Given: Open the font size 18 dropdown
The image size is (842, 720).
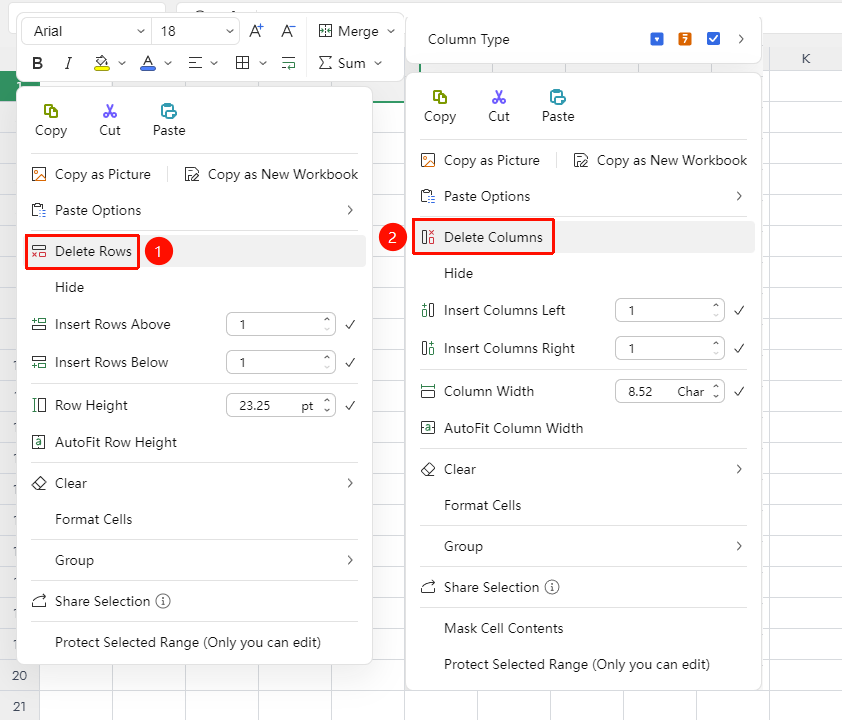Looking at the screenshot, I should [195, 31].
